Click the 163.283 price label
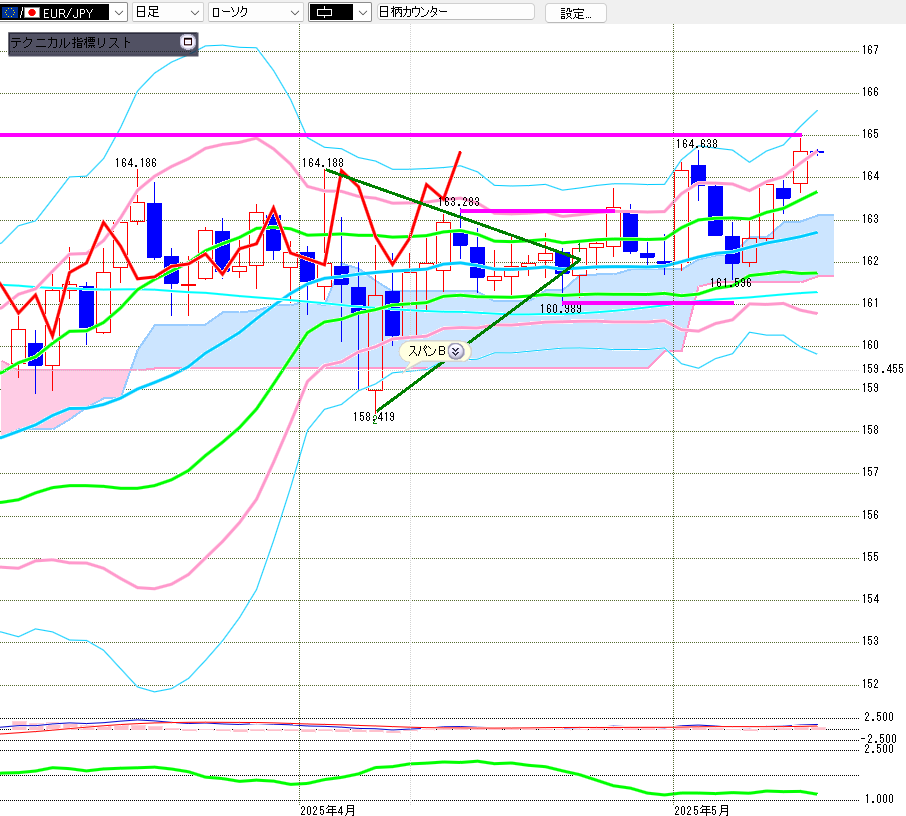This screenshot has height=816, width=906. pos(459,202)
